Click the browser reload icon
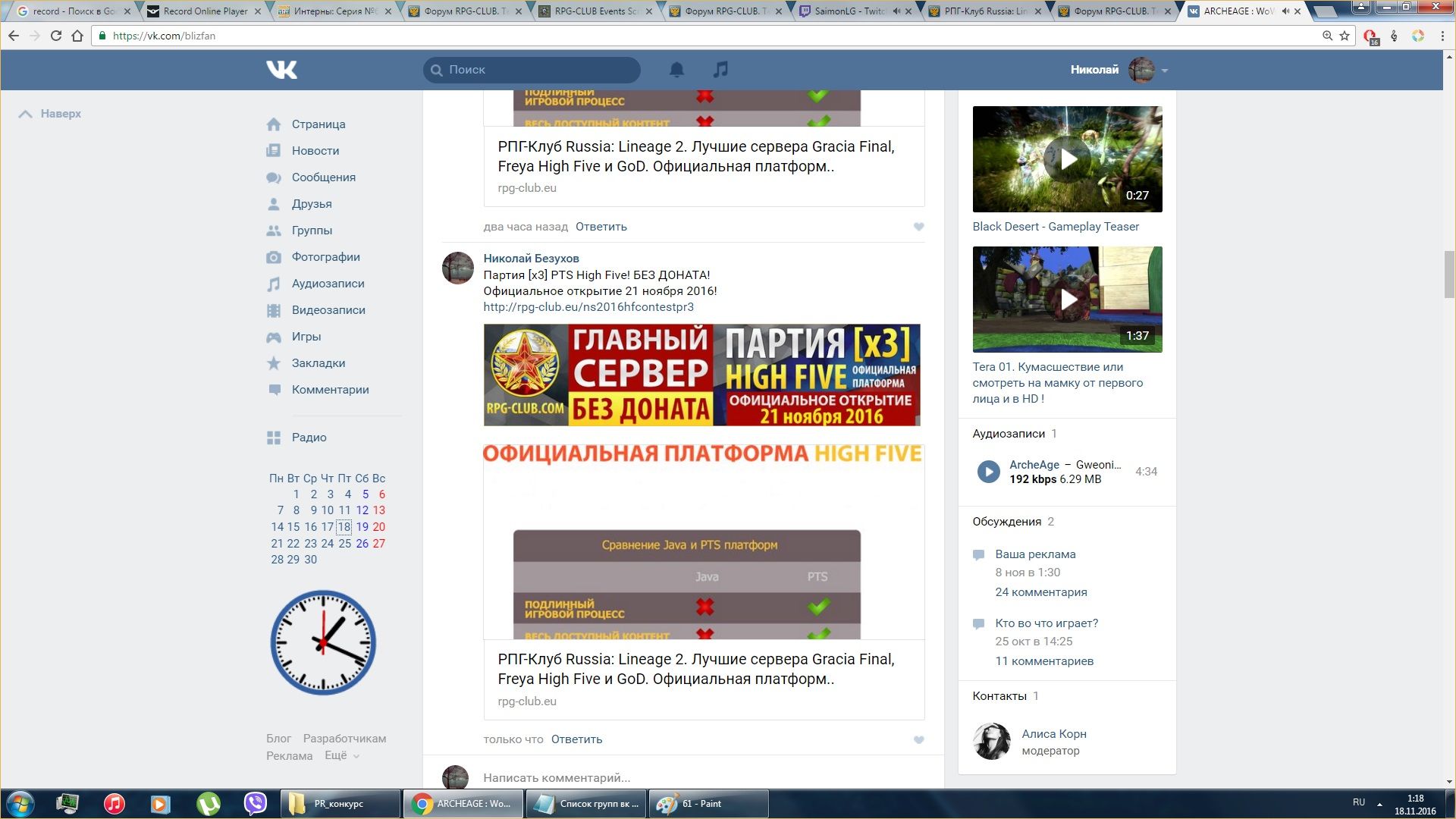1456x819 pixels. (55, 36)
